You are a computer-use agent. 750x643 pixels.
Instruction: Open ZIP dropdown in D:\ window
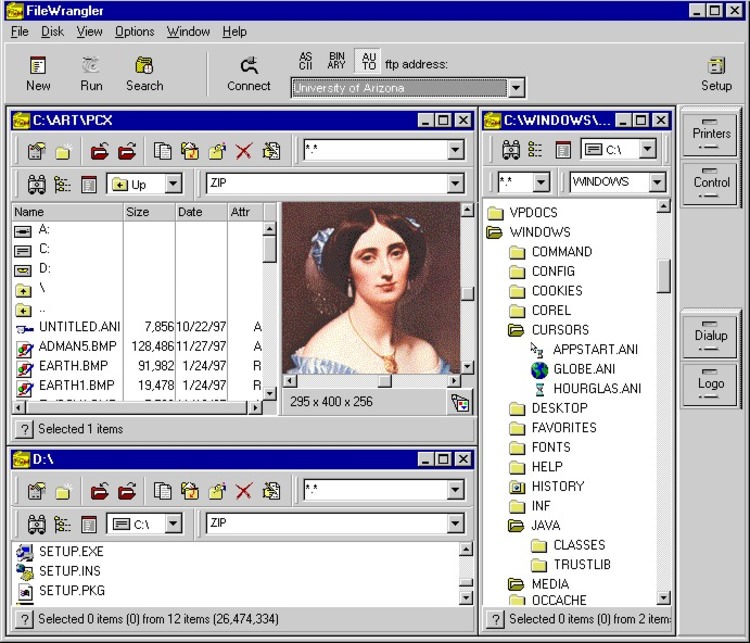coord(455,523)
